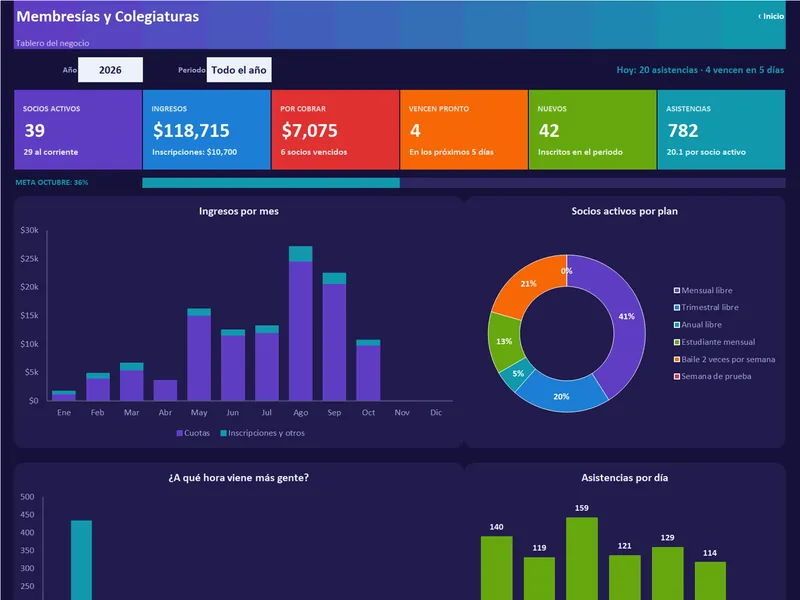Click the '¿A qué hora viene más gente?' title
This screenshot has height=600, width=800.
tap(238, 478)
